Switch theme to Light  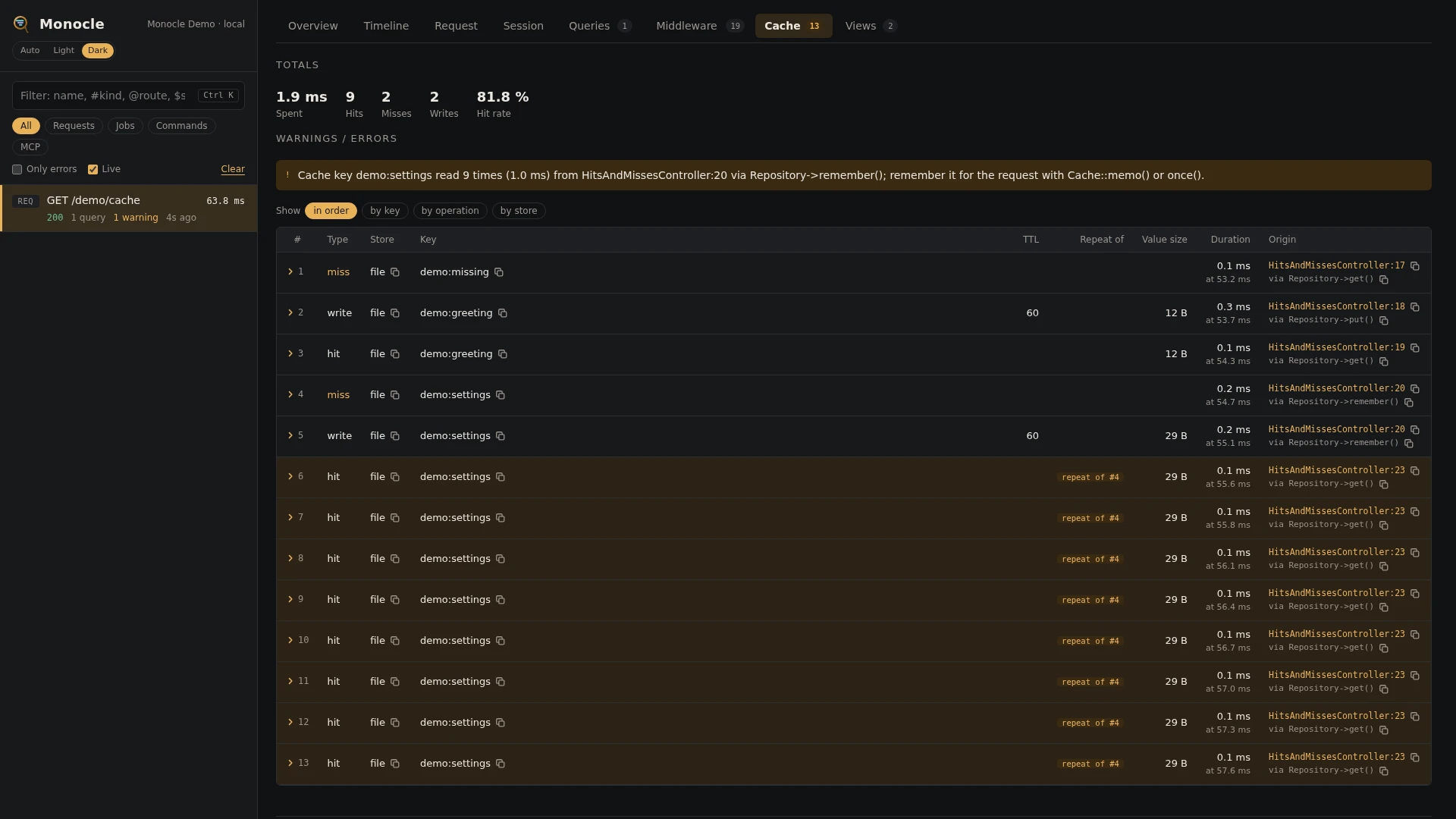tap(64, 51)
